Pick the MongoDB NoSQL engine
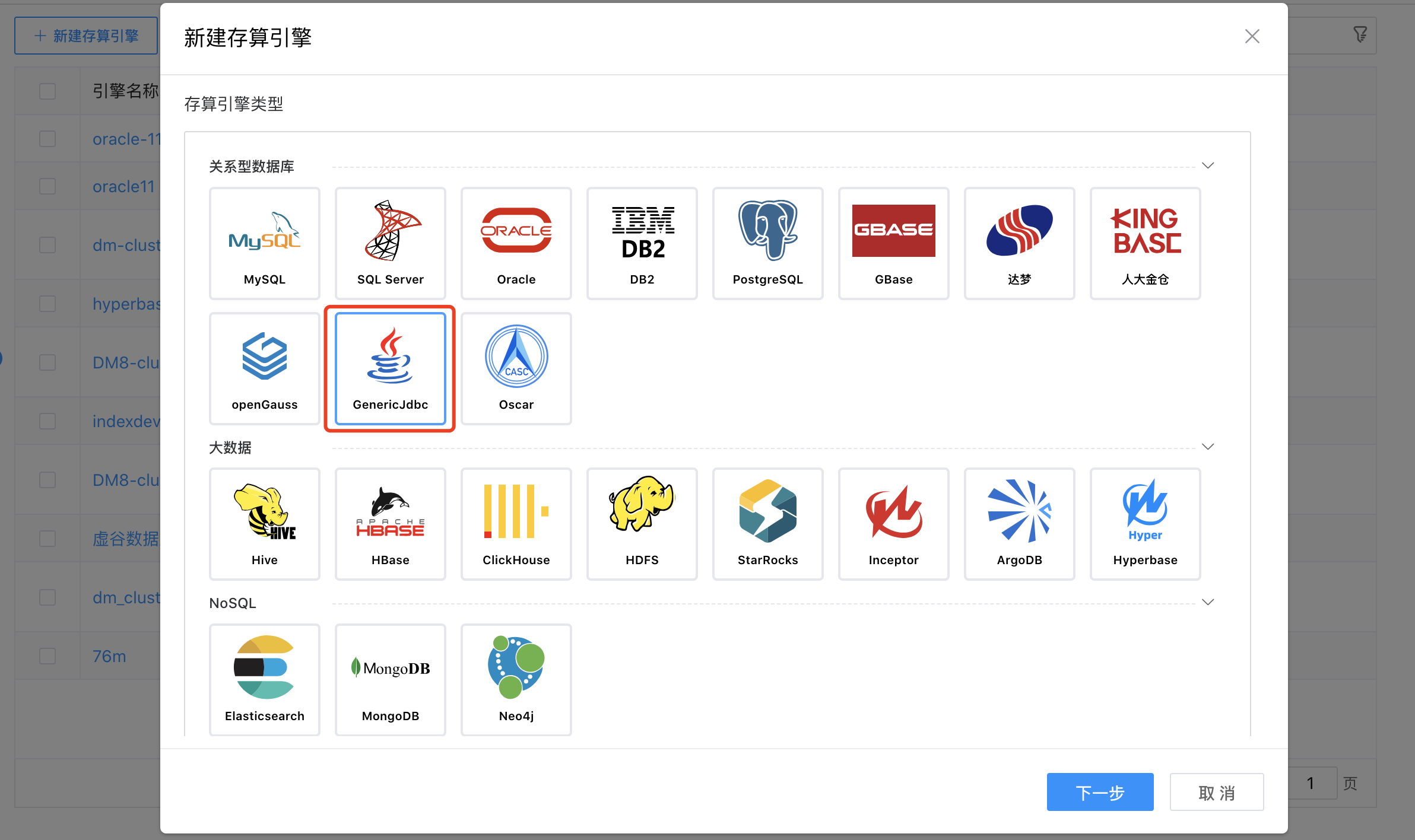Screen dimensions: 1415x840 pyautogui.click(x=391, y=680)
